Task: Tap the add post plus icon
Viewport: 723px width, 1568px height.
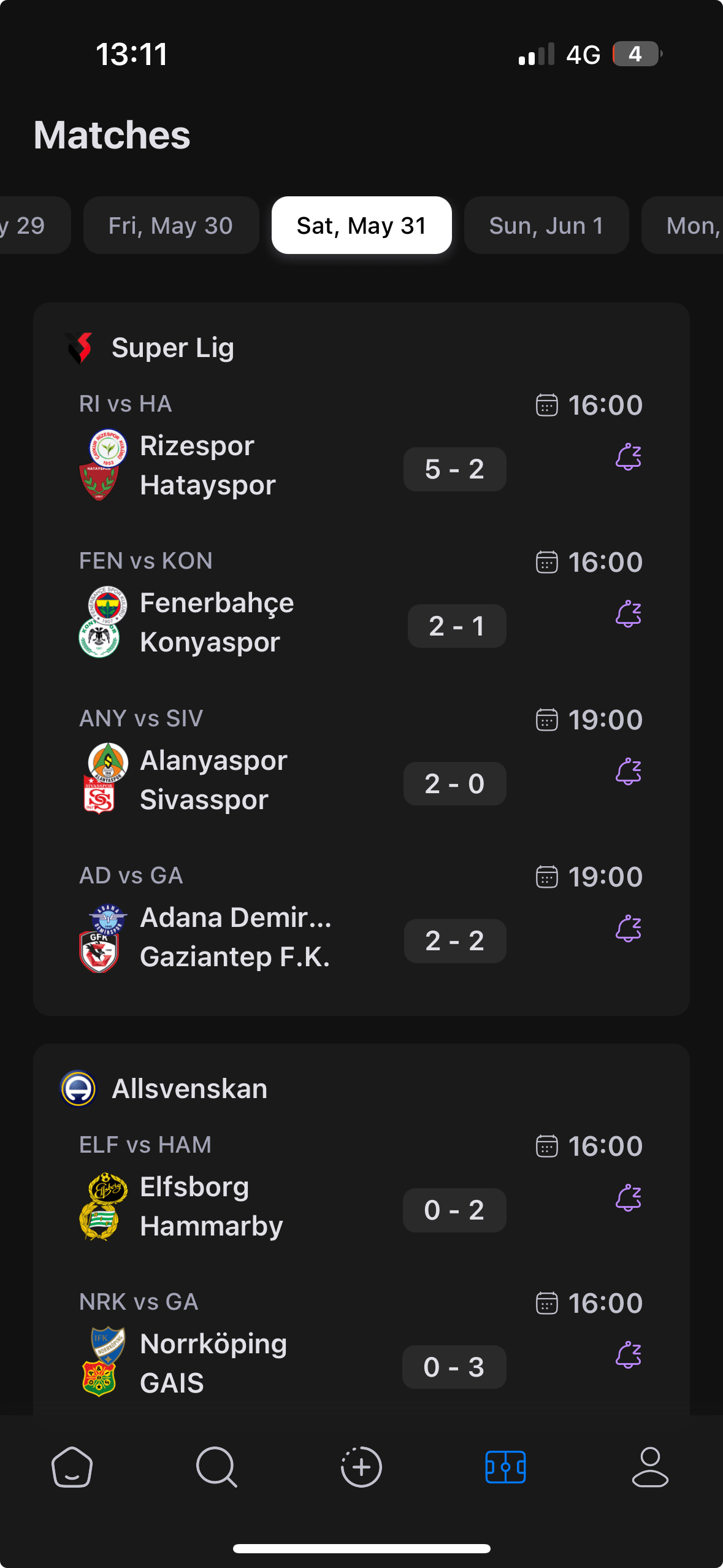Action: [x=361, y=1467]
